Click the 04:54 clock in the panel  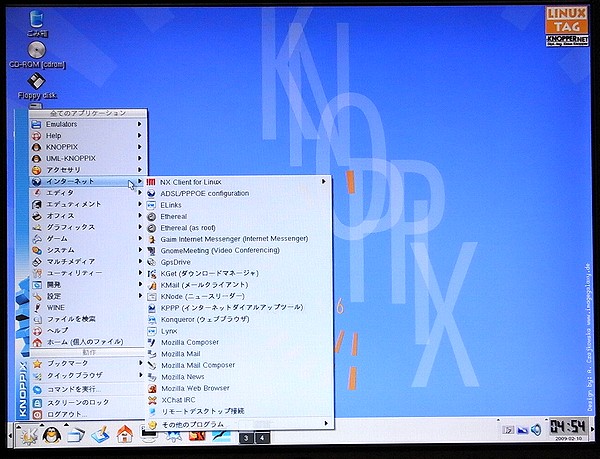pyautogui.click(x=567, y=426)
